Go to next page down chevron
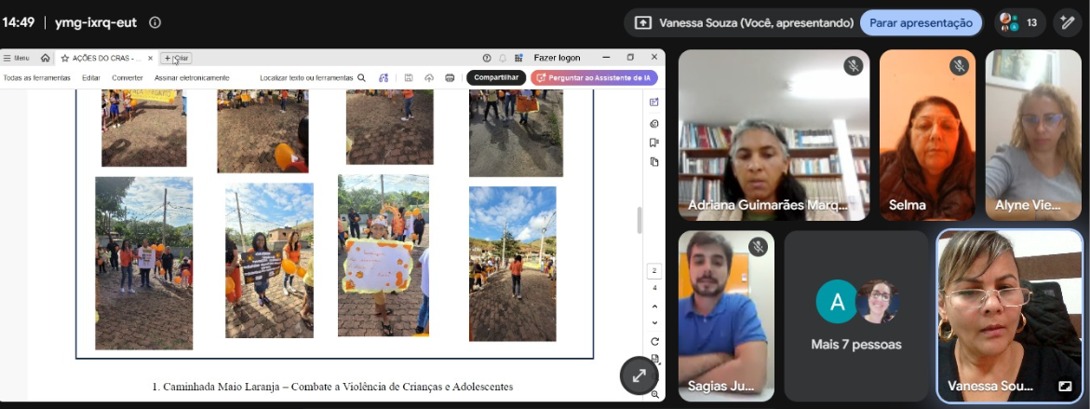 pyautogui.click(x=655, y=323)
